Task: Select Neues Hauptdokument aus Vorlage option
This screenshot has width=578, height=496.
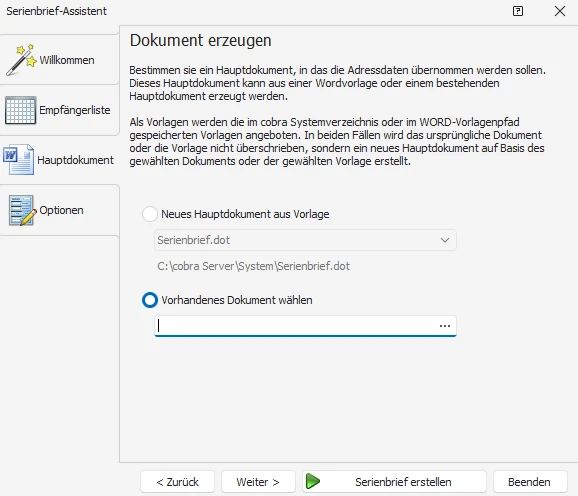Action: (x=150, y=214)
